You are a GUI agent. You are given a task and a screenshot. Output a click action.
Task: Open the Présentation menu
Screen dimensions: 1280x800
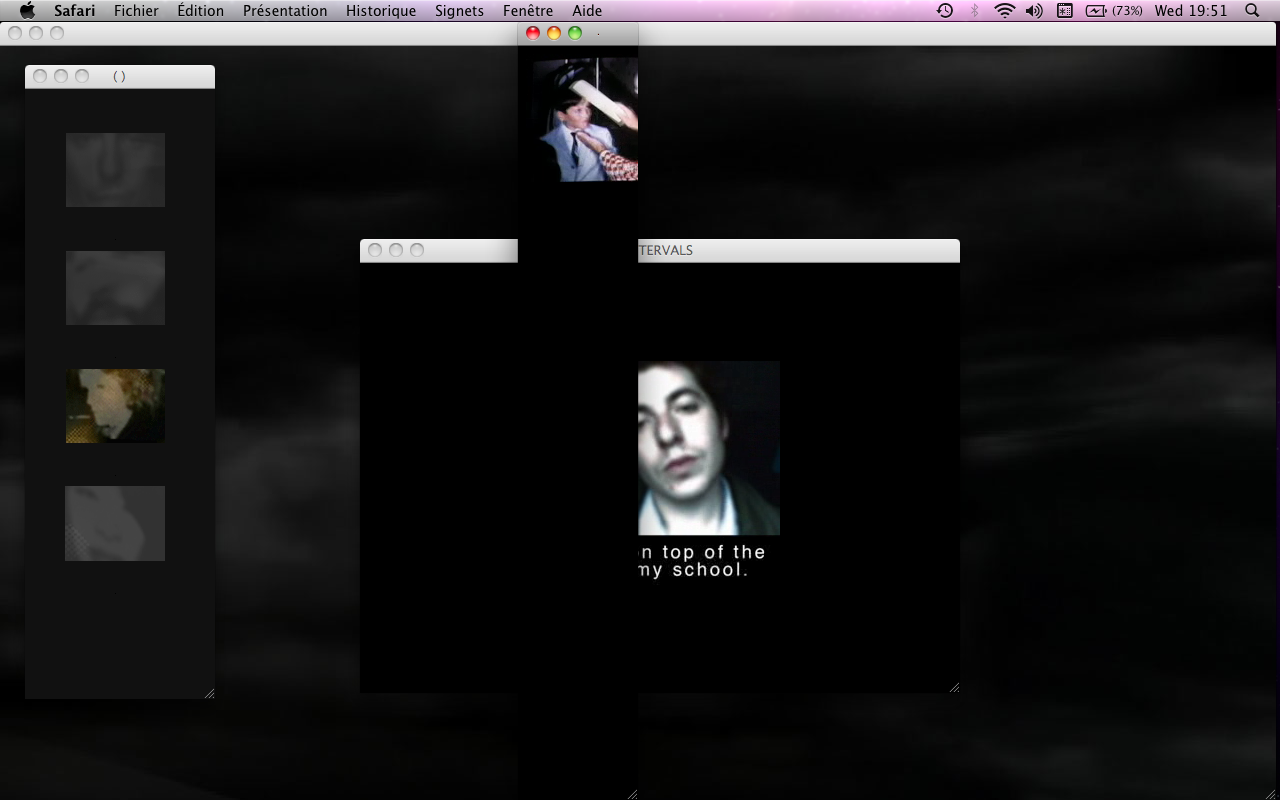click(285, 11)
